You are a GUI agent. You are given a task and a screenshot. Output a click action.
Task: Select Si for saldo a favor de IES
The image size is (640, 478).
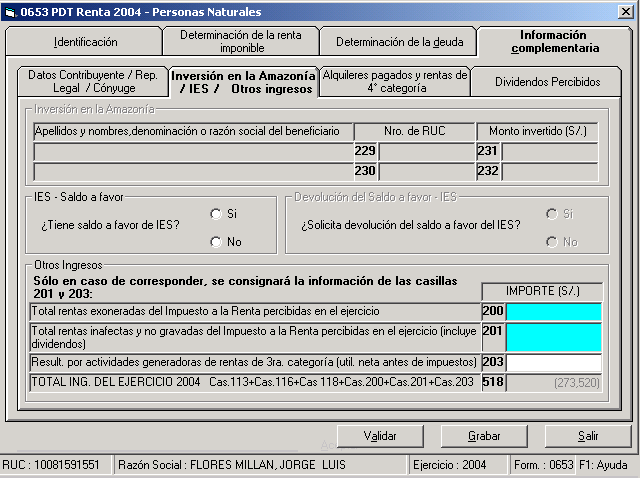[216, 214]
